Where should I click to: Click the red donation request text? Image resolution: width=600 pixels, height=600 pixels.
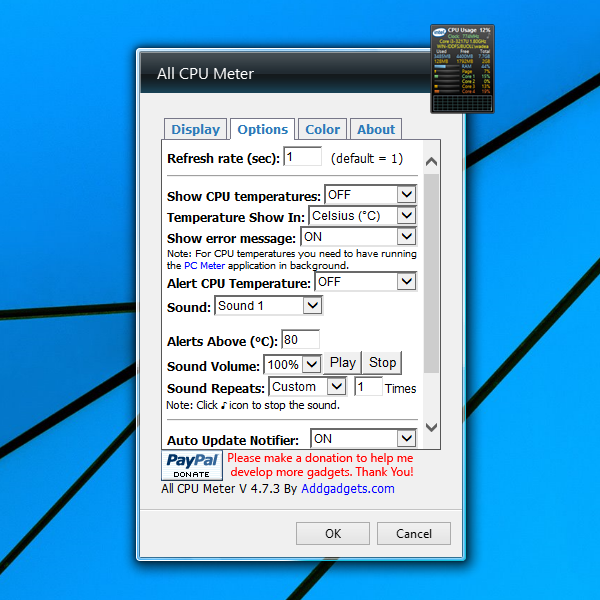coord(321,465)
